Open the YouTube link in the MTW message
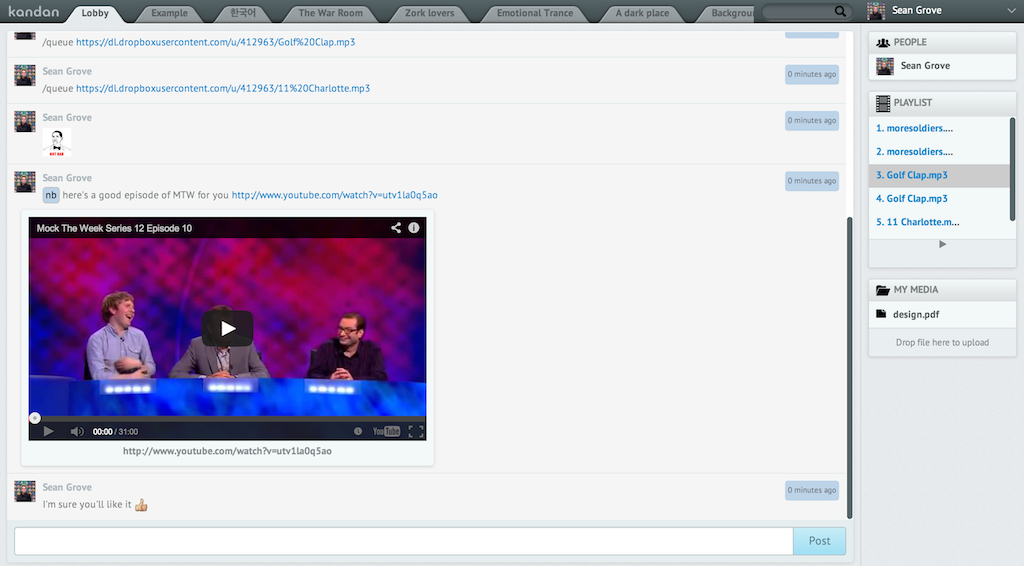Screen dimensions: 1024x566 pos(334,195)
